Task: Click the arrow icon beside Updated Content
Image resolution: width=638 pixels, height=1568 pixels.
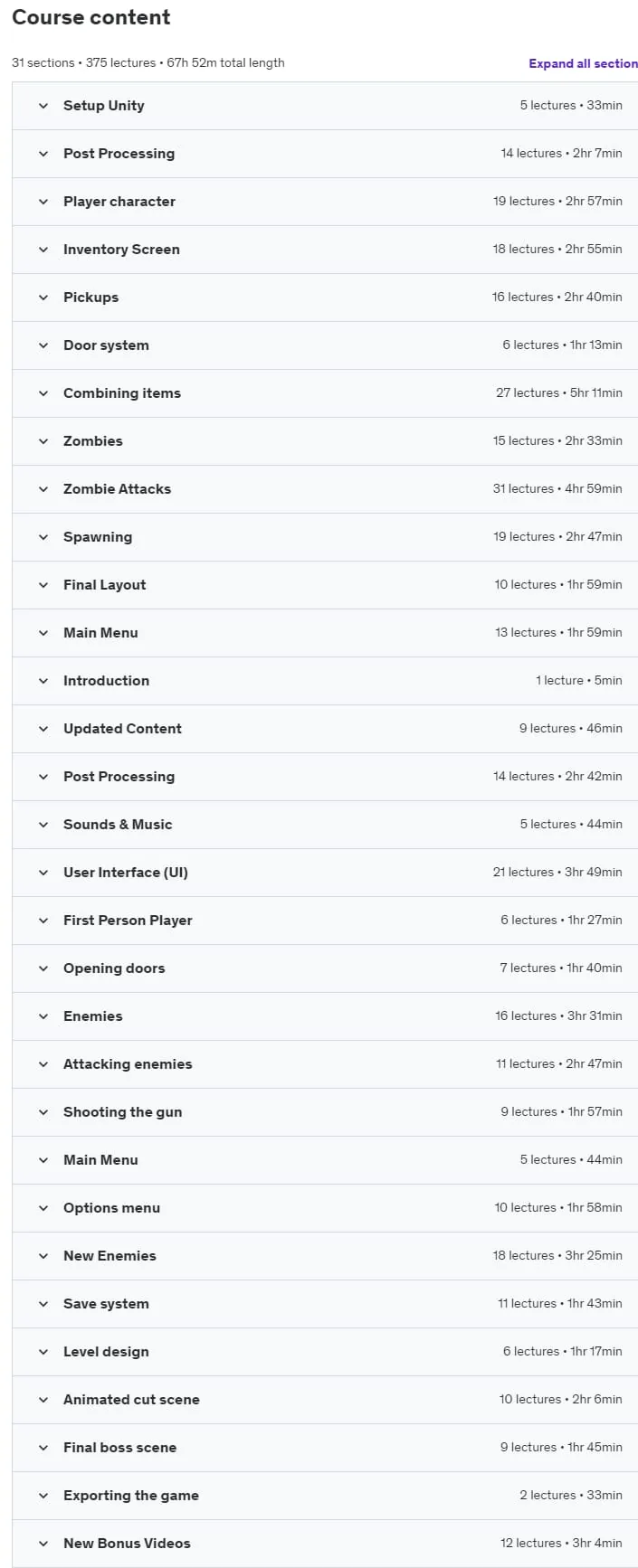Action: (x=43, y=729)
